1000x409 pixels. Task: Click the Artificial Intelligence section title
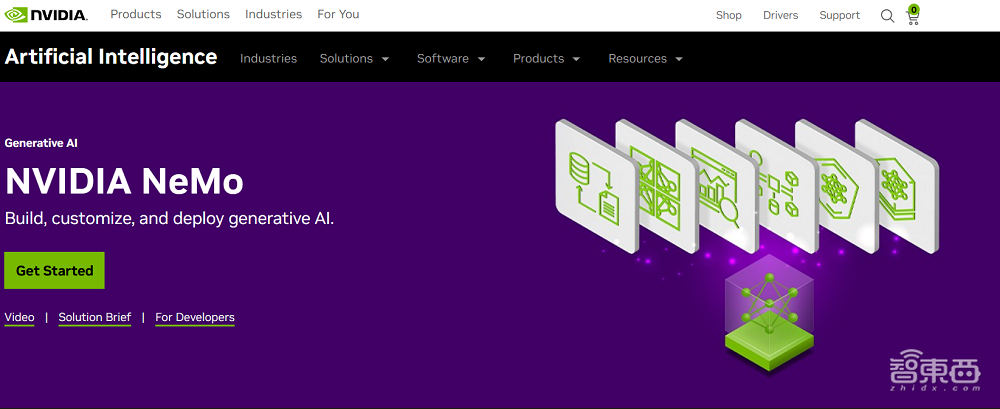(111, 57)
